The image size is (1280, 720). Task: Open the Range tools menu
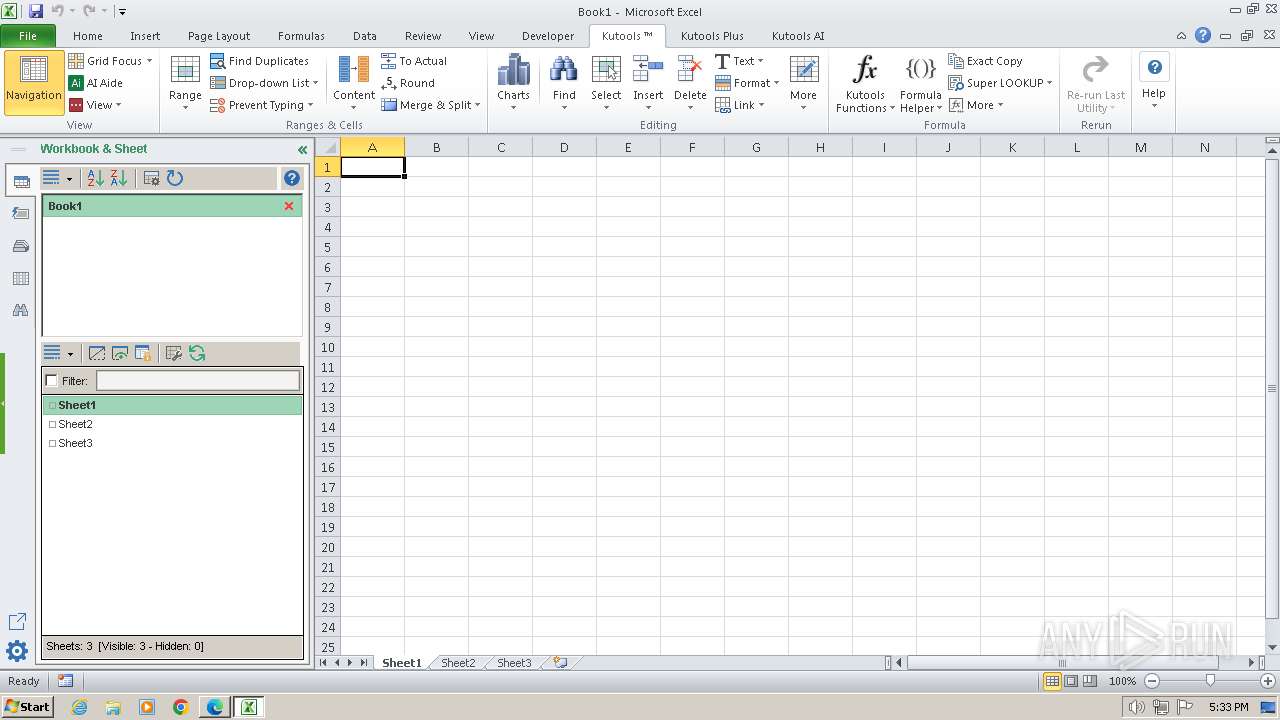(x=185, y=82)
